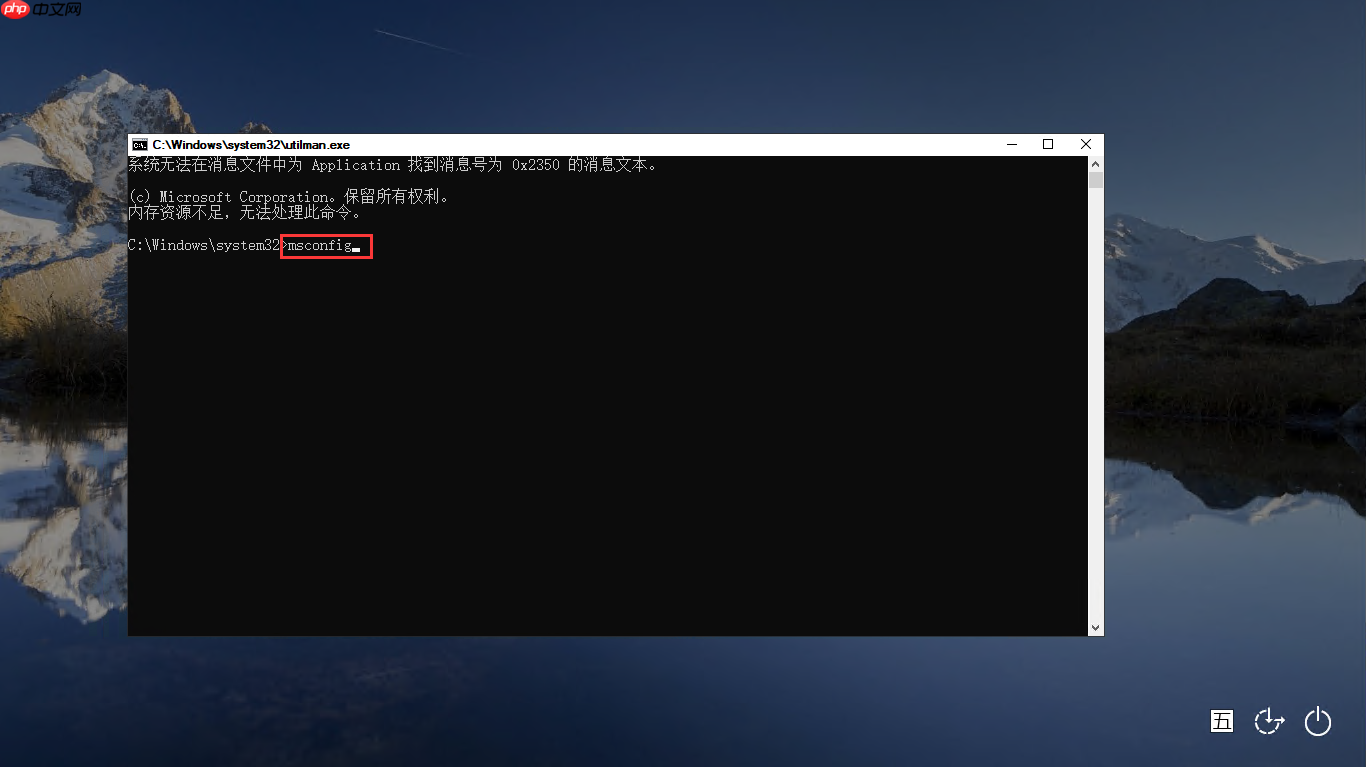
Task: Maximize the command prompt window
Action: click(x=1048, y=144)
